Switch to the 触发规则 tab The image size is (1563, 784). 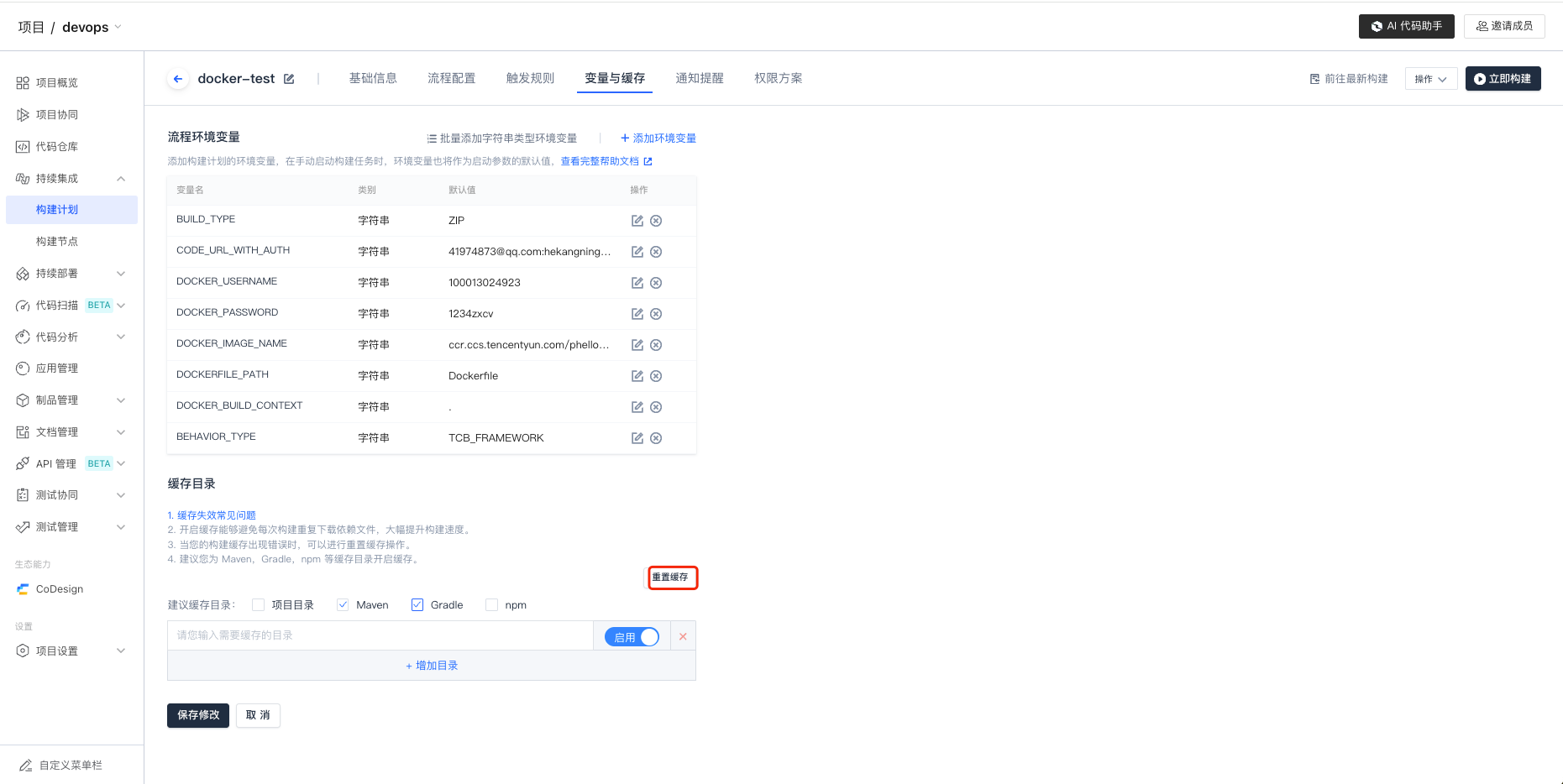[x=530, y=78]
